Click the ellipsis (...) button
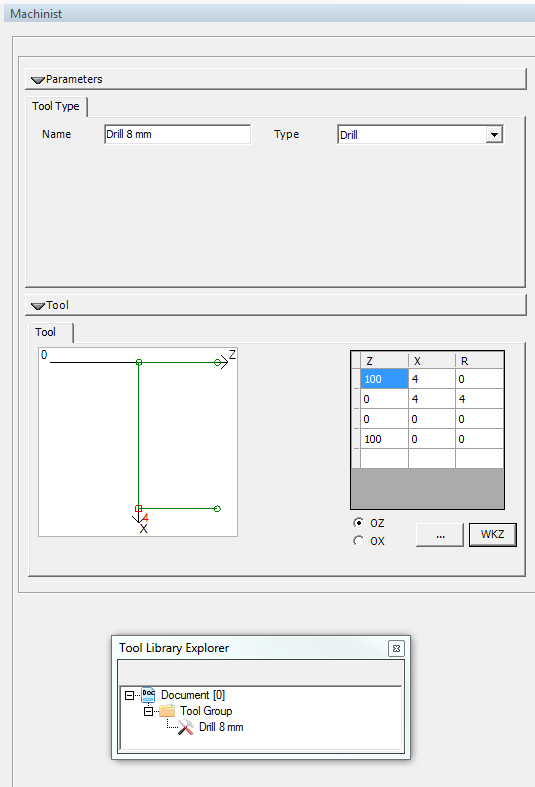 click(x=440, y=535)
